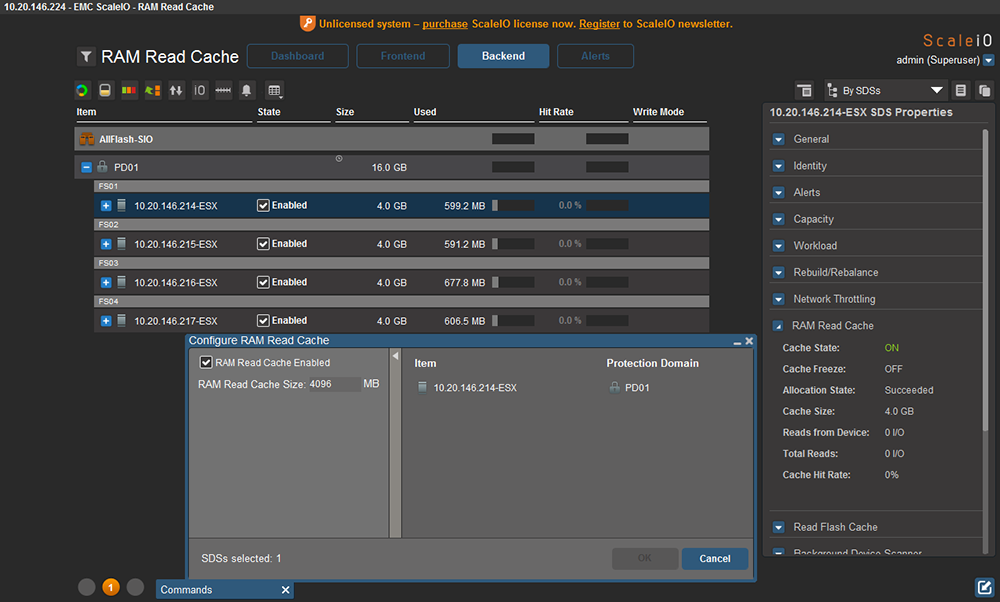Switch to the Dashboard tab
The image size is (1000, 602).
298,56
